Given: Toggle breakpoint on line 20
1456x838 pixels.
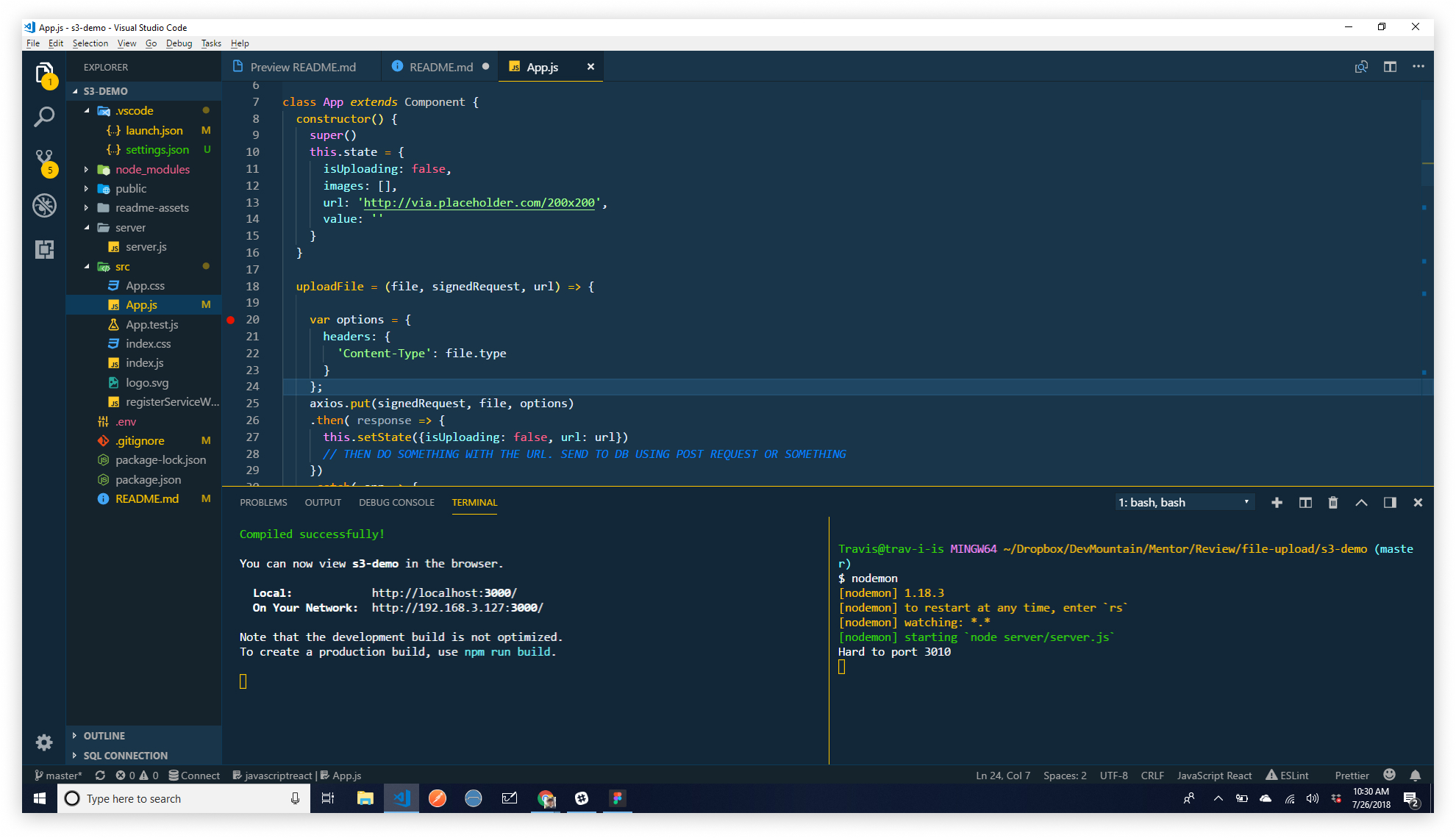Looking at the screenshot, I should (x=231, y=320).
